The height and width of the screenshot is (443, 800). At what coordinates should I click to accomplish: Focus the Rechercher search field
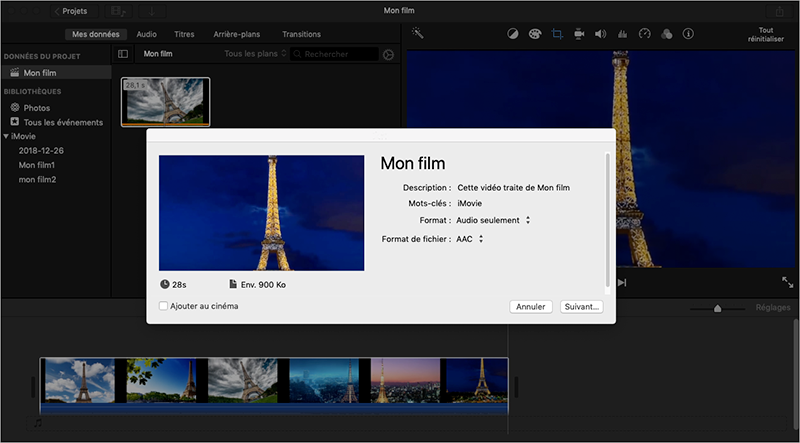[x=335, y=54]
